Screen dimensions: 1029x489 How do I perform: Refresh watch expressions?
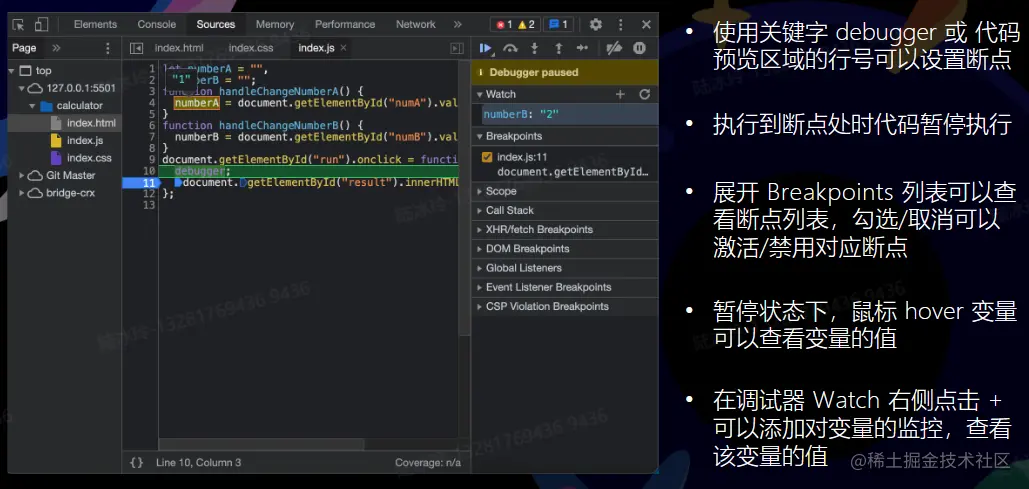644,95
